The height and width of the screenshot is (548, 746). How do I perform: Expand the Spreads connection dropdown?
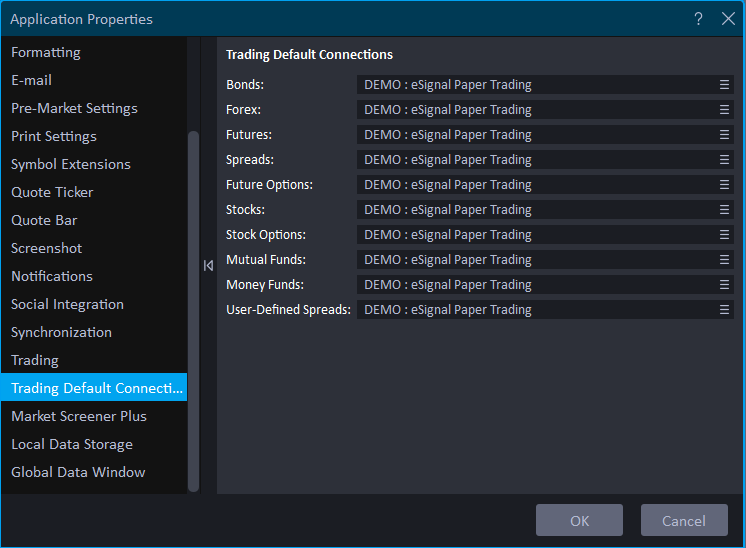[545, 160]
